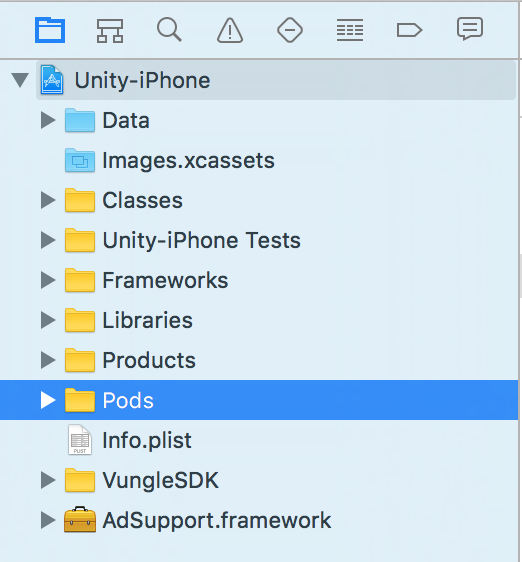Select the Libraries row label
This screenshot has width=522, height=562.
(x=148, y=320)
